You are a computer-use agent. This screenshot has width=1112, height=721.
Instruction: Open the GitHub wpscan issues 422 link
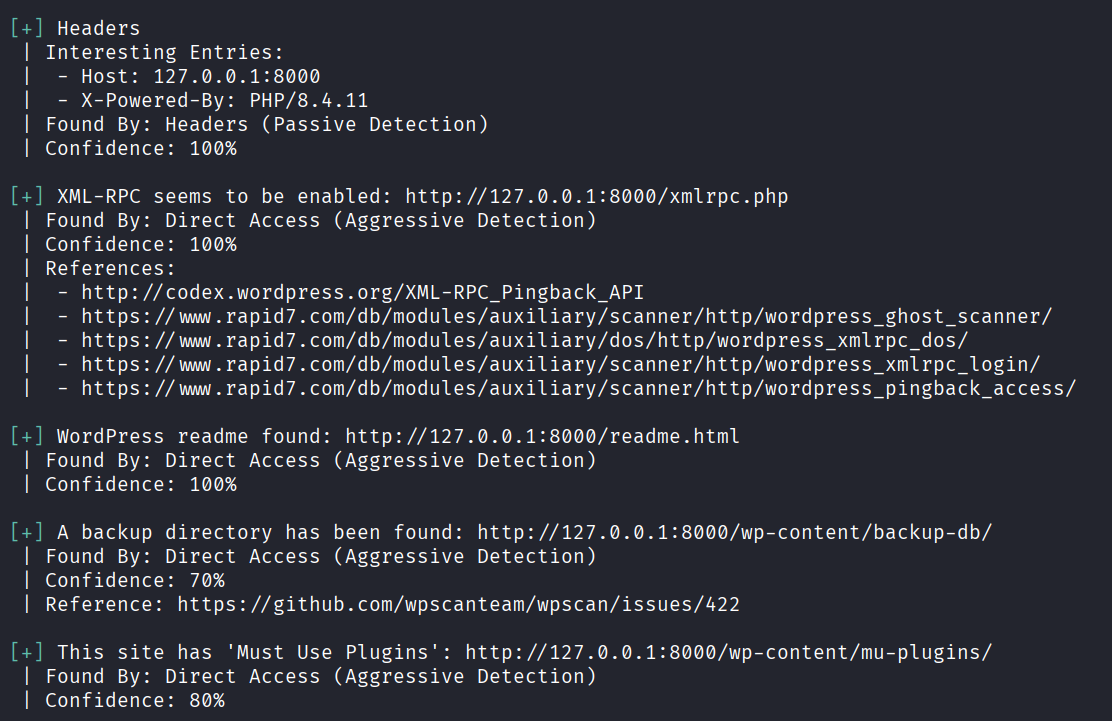pos(458,604)
